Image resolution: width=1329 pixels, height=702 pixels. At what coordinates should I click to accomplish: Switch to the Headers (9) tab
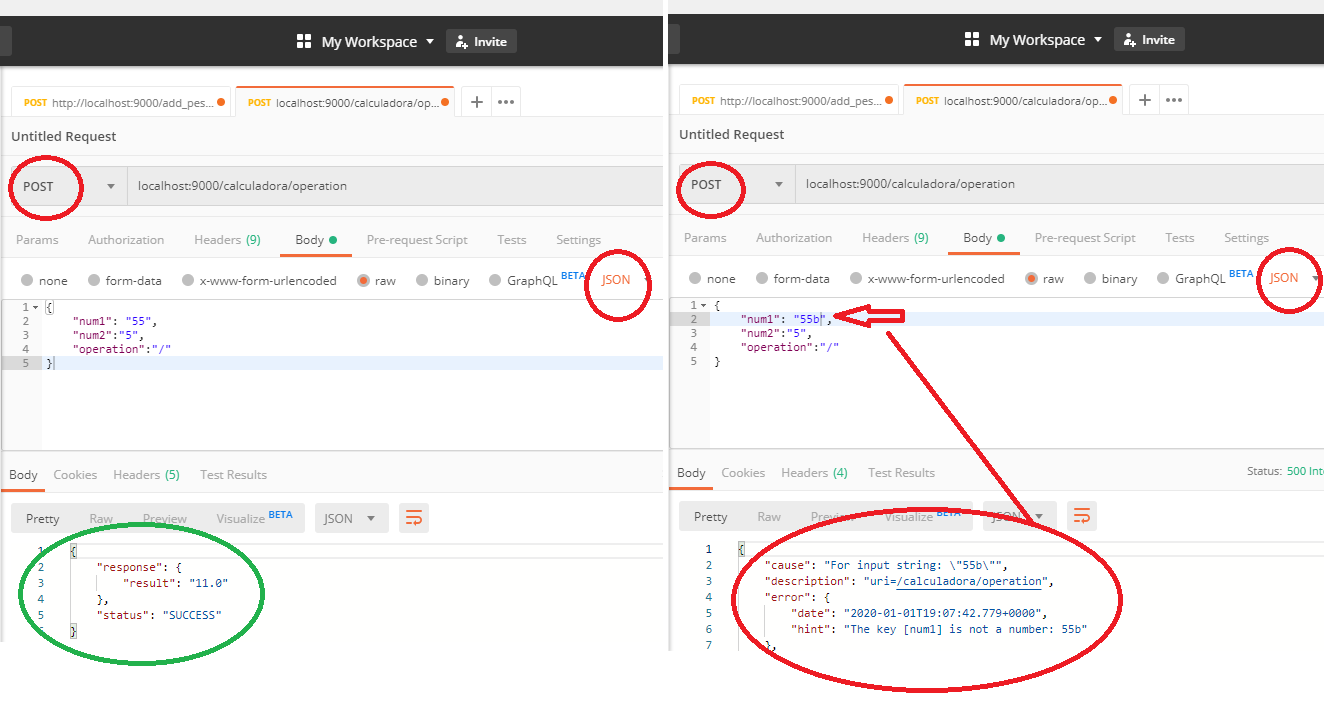[227, 239]
